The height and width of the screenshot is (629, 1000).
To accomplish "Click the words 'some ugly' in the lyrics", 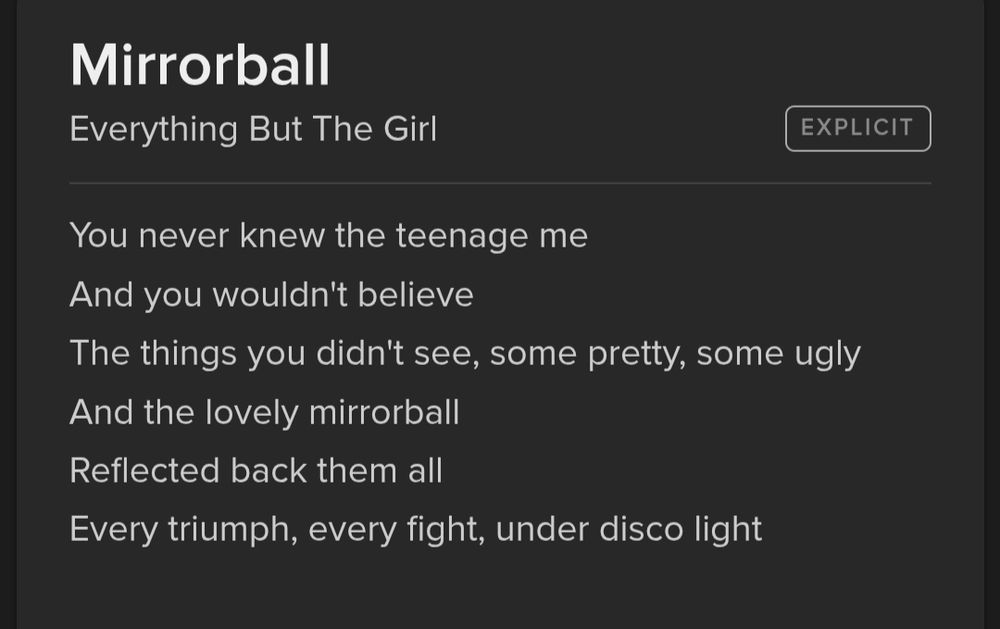I will tap(779, 355).
